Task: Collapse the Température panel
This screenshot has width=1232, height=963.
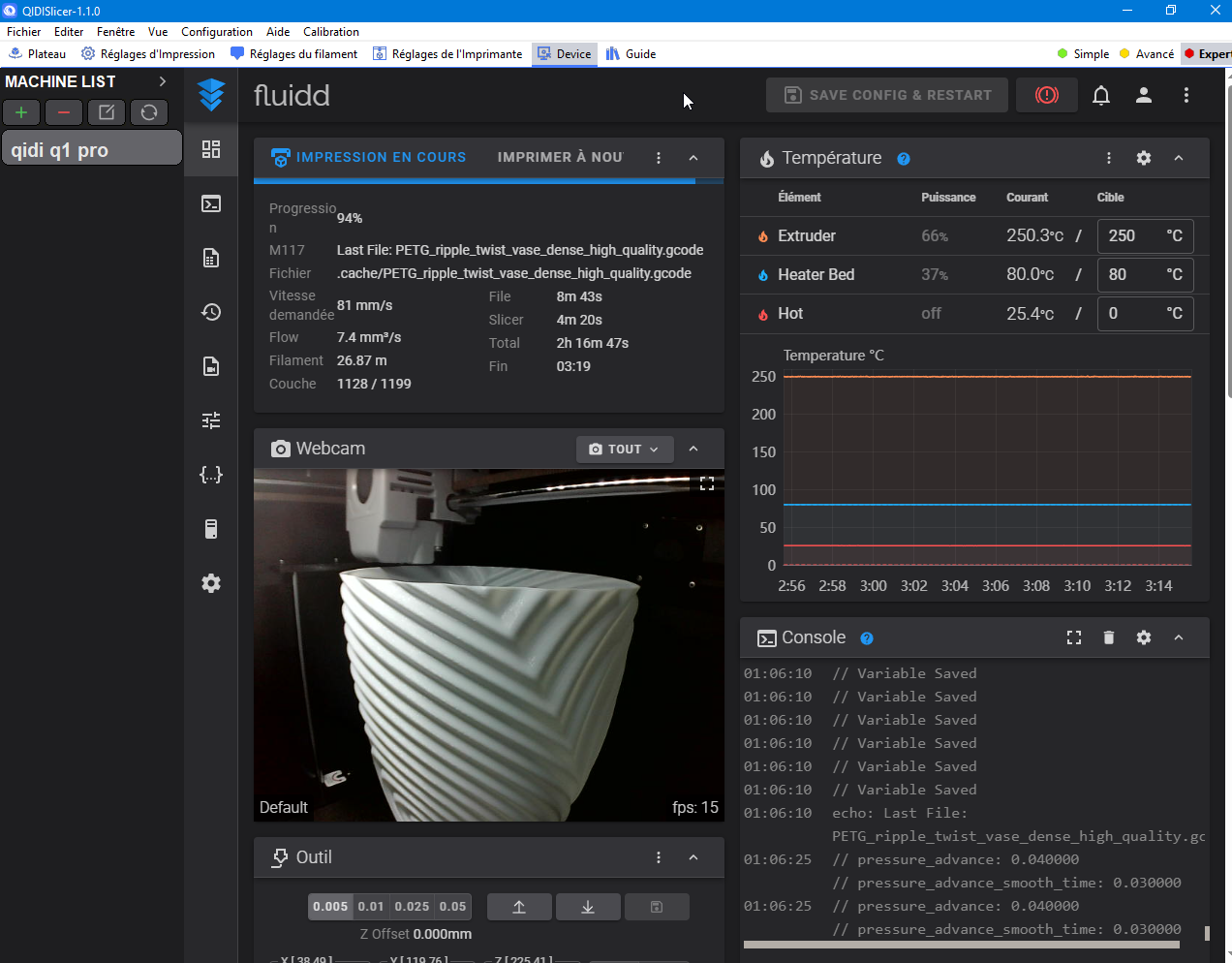Action: point(1179,158)
